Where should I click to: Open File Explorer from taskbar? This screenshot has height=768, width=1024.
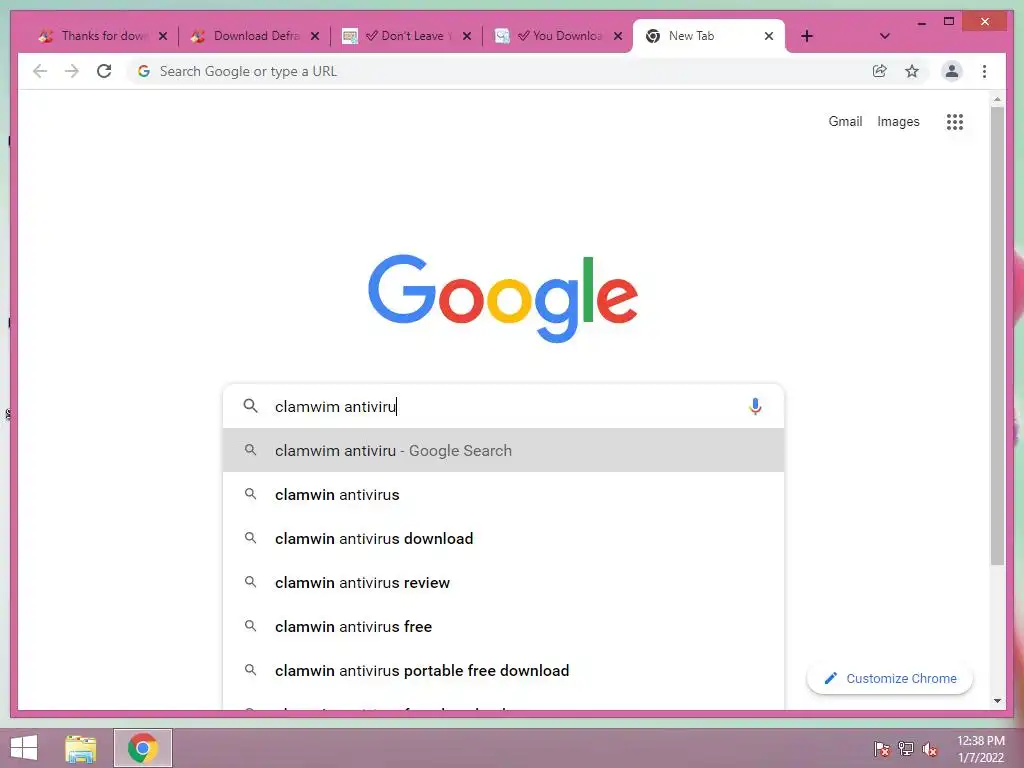(80, 748)
